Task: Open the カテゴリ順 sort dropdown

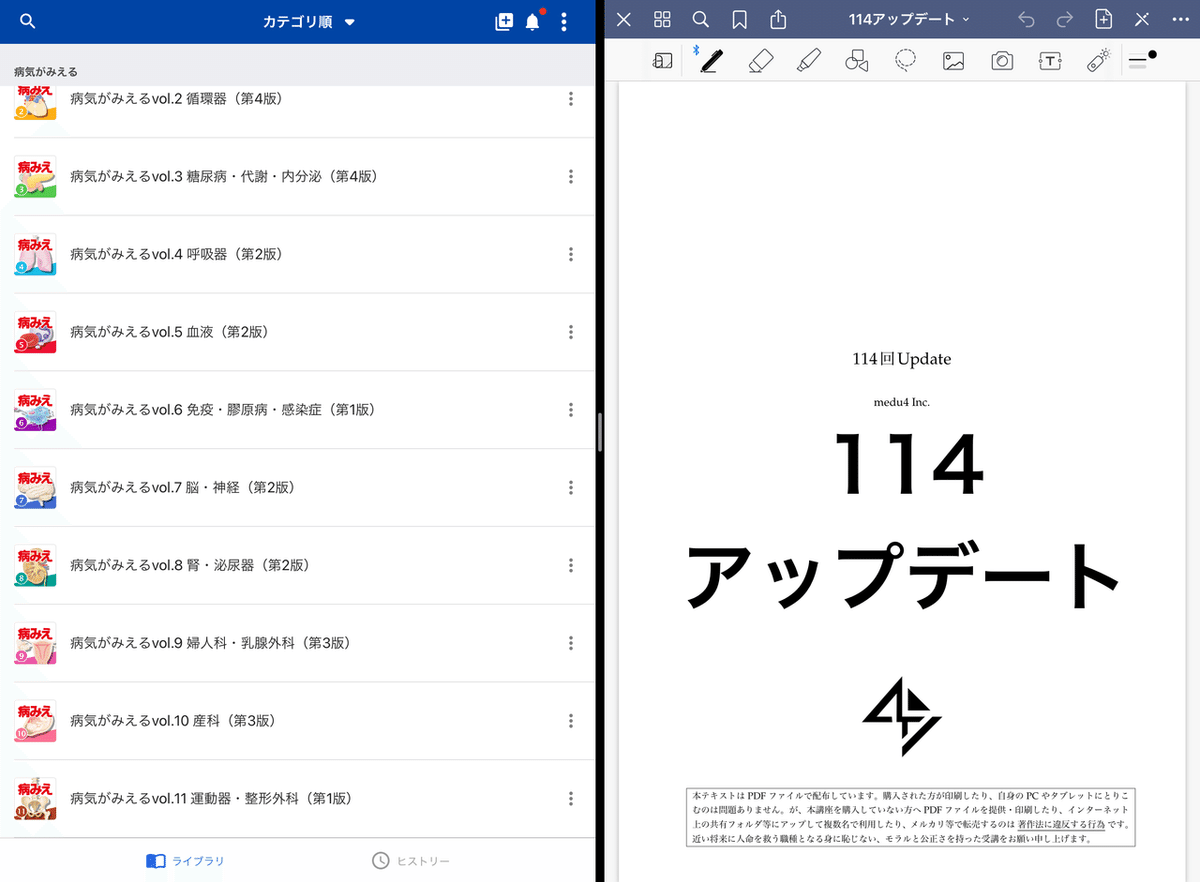Action: [309, 22]
